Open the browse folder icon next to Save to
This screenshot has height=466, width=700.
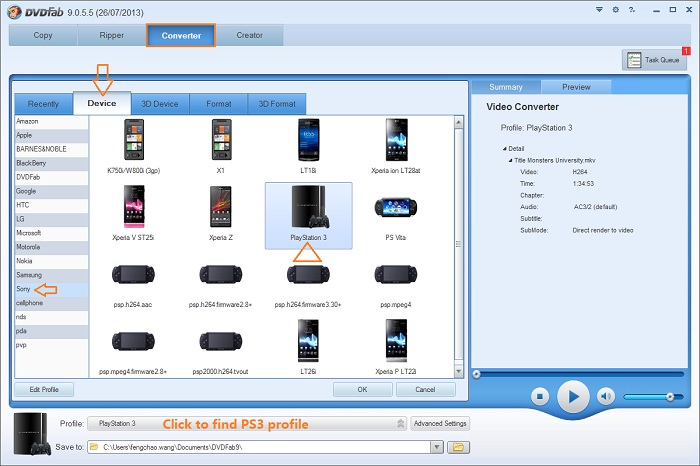tap(458, 447)
